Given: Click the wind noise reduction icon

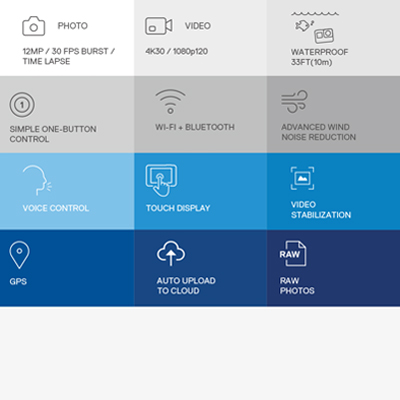Looking at the screenshot, I should [x=294, y=101].
